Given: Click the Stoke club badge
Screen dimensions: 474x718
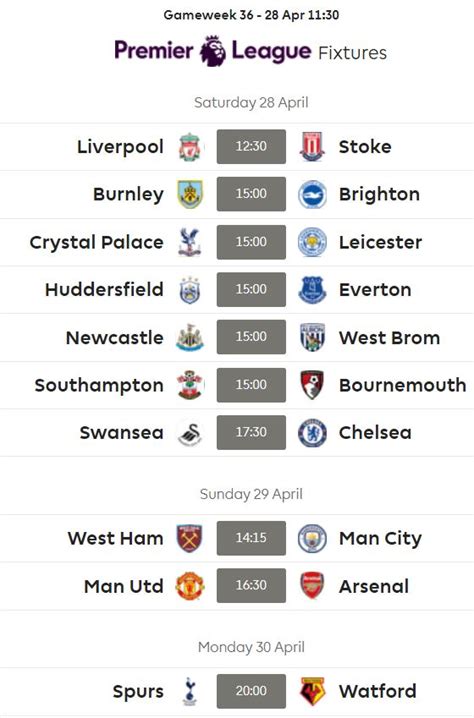Looking at the screenshot, I should (312, 147).
